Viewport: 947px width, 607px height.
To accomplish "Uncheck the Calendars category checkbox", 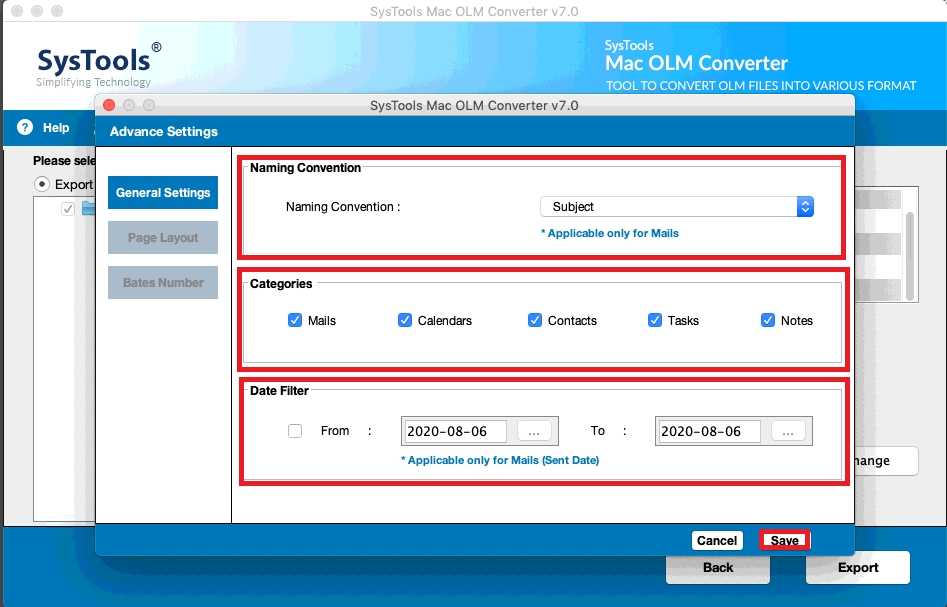I will (x=405, y=320).
